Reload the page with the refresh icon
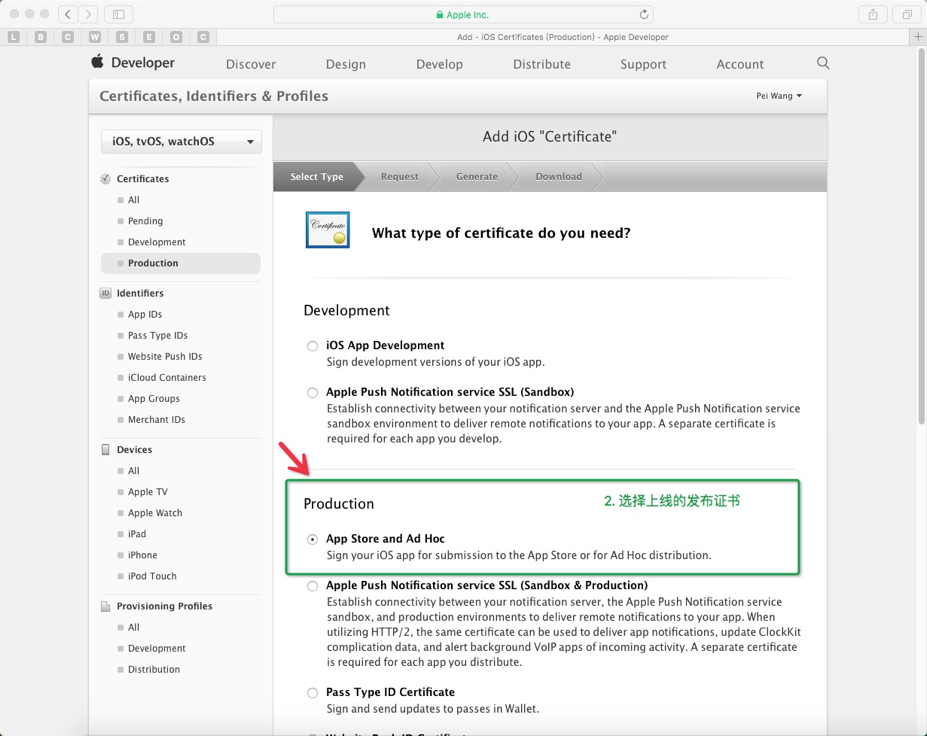The width and height of the screenshot is (927, 736). pos(644,14)
